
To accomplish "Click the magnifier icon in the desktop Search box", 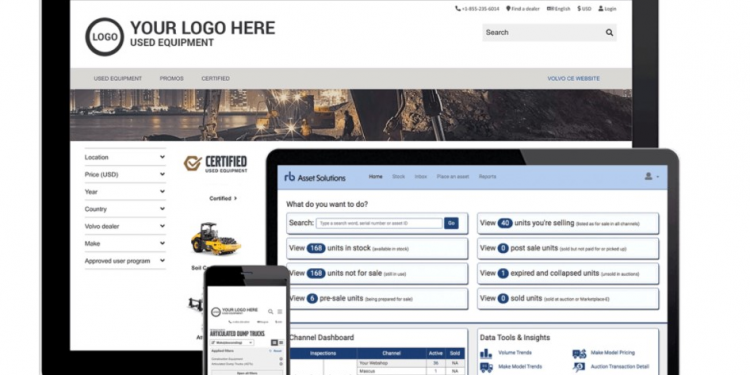I will [609, 33].
